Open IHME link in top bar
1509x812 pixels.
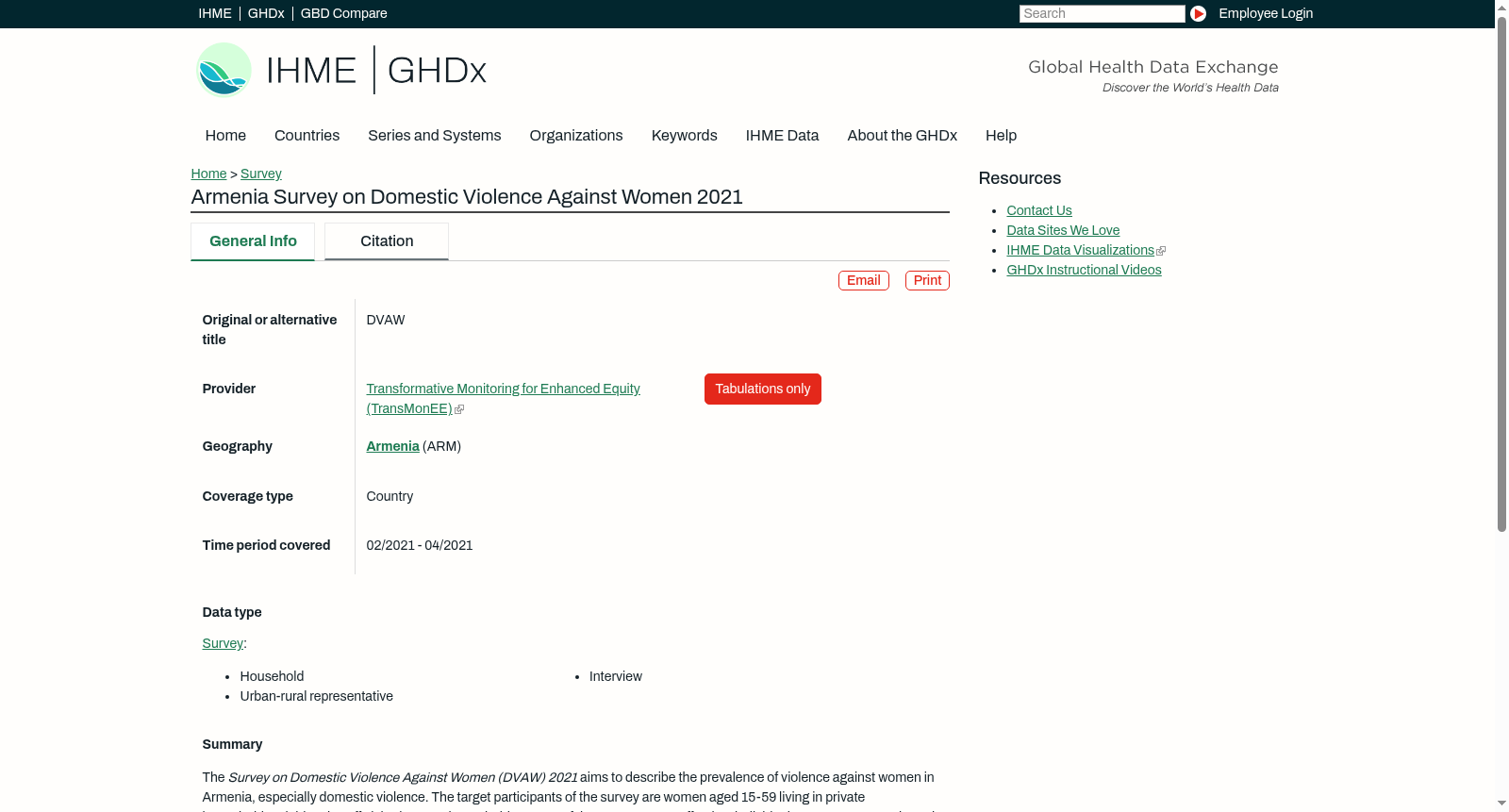pyautogui.click(x=215, y=13)
